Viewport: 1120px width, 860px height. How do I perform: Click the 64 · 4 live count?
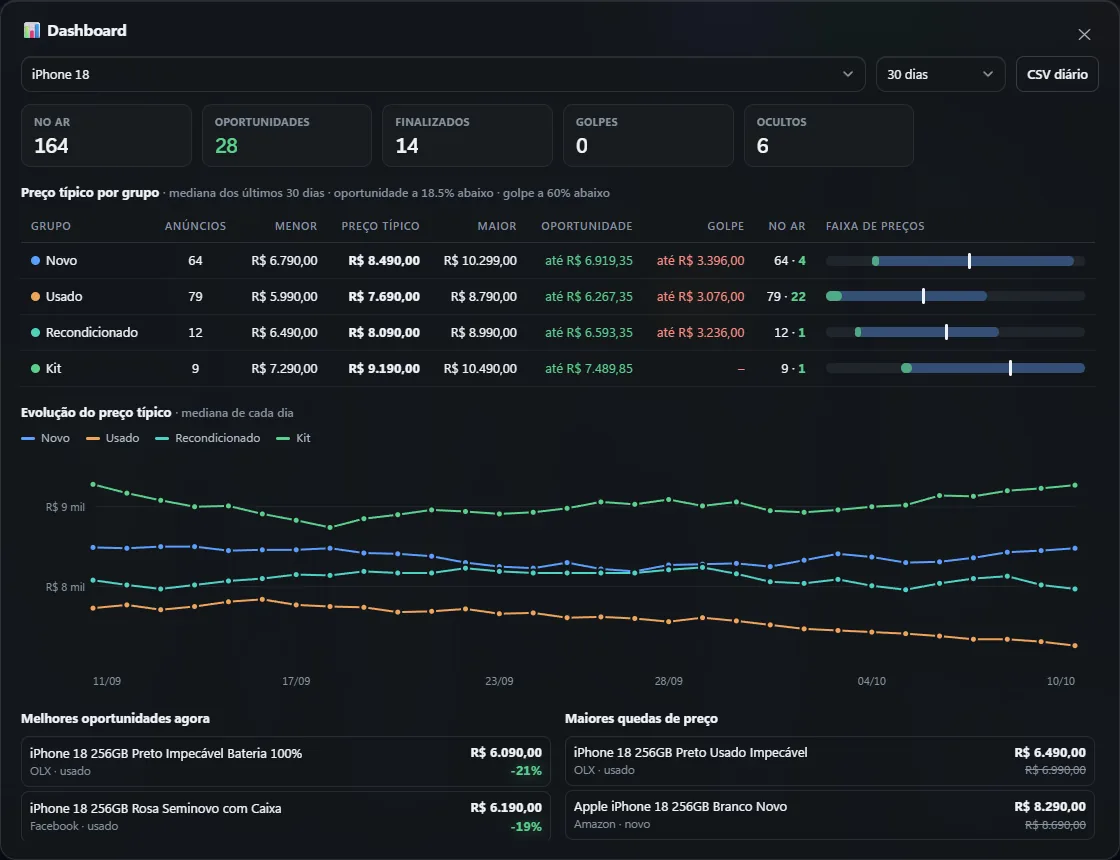(789, 261)
